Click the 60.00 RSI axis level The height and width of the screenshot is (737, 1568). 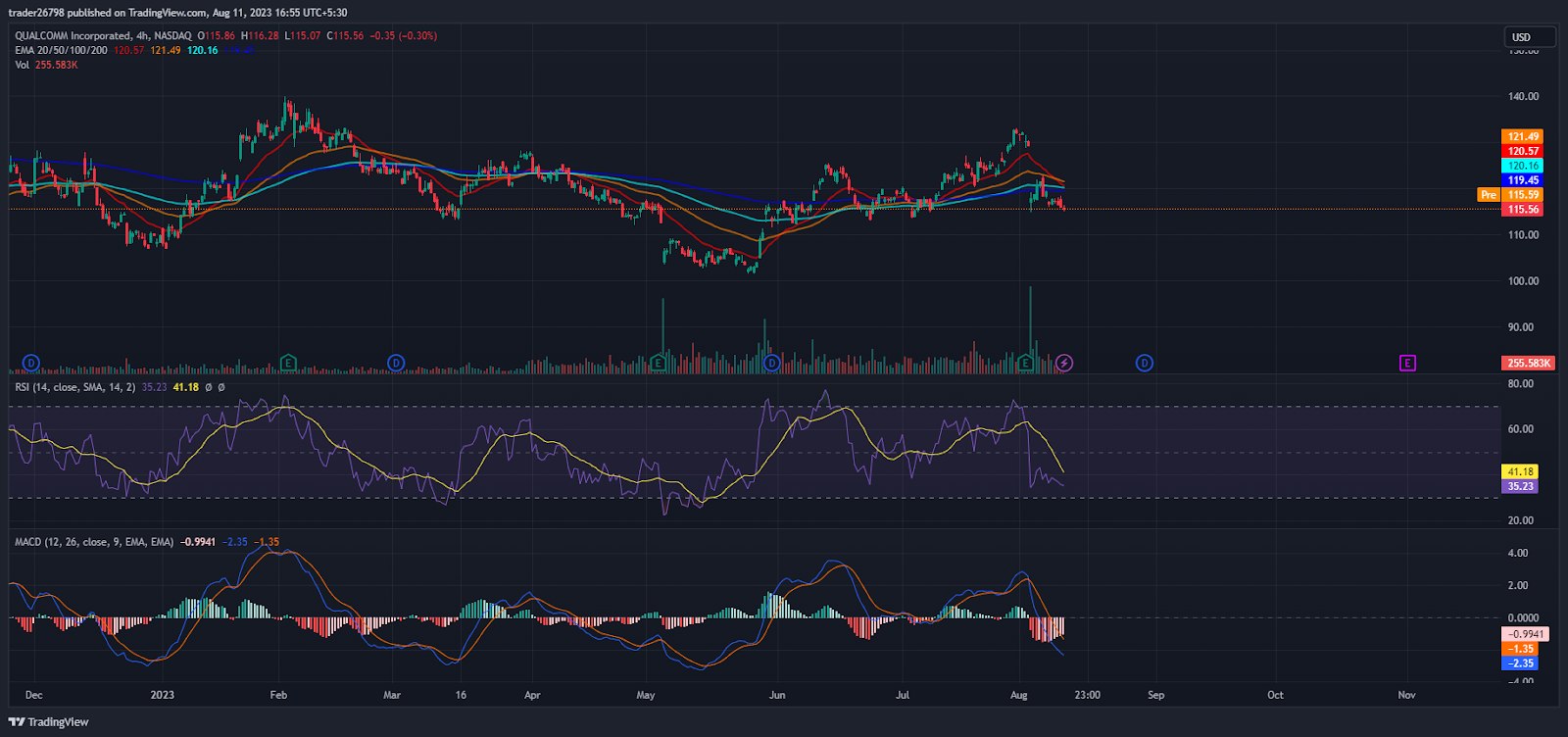tap(1520, 429)
